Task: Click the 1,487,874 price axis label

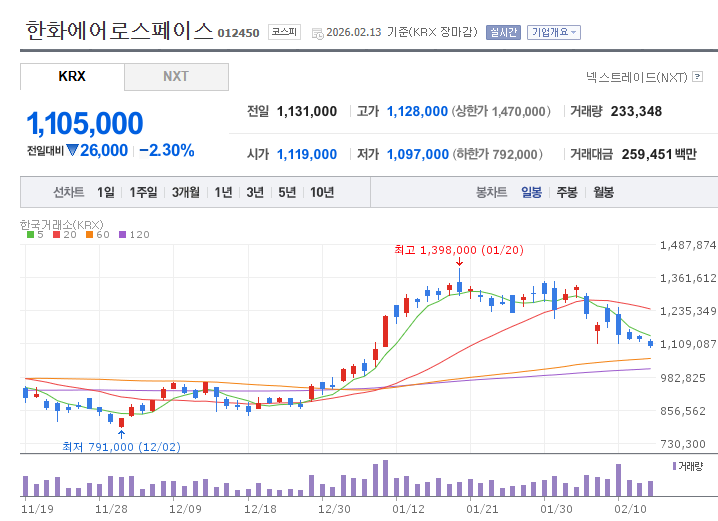Action: (688, 245)
